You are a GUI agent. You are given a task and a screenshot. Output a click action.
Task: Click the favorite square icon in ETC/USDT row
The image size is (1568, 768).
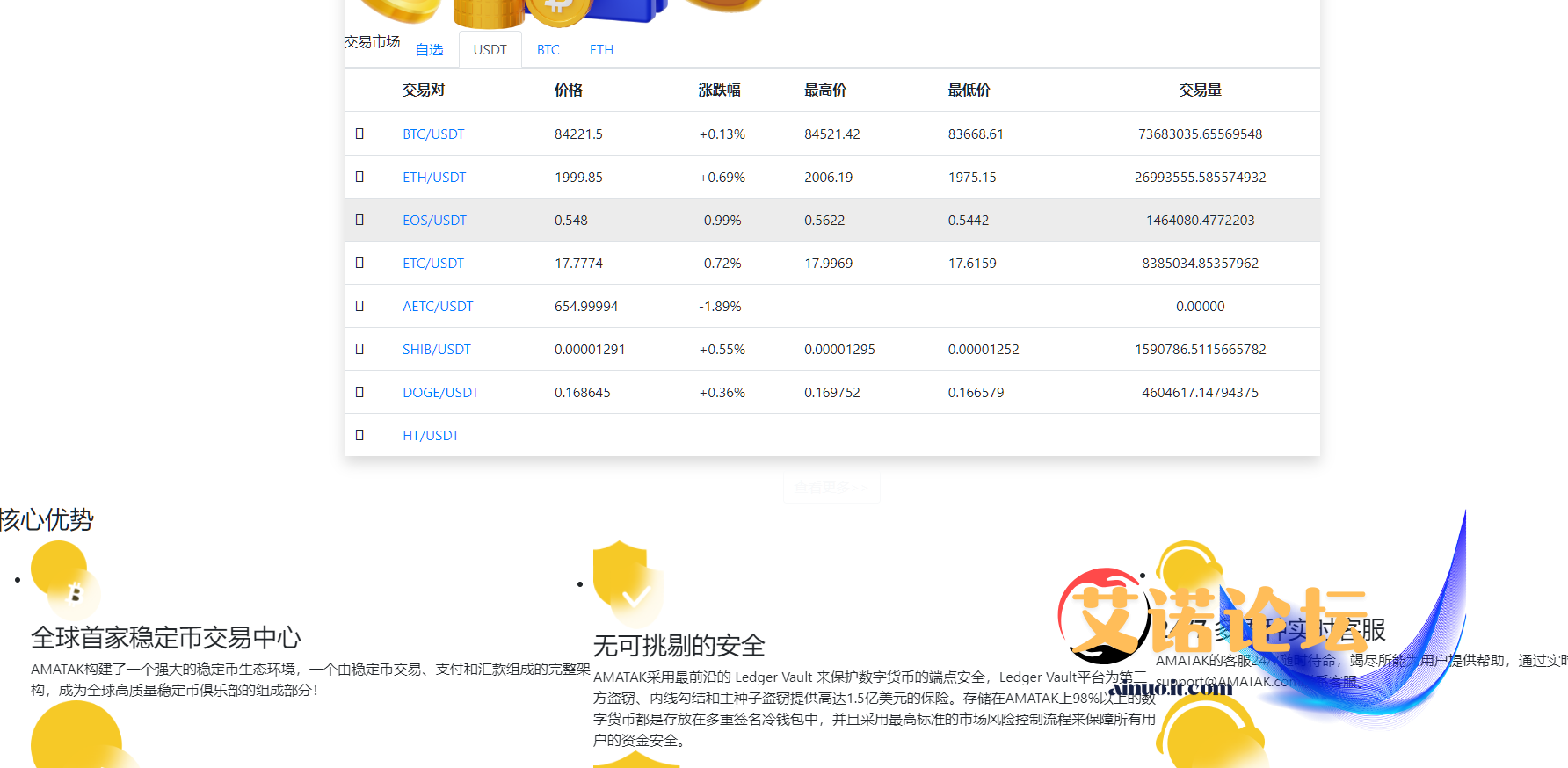pyautogui.click(x=359, y=263)
